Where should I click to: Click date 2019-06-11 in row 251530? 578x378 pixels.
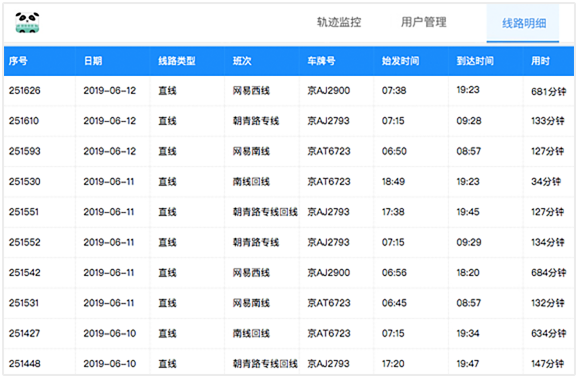pyautogui.click(x=109, y=181)
